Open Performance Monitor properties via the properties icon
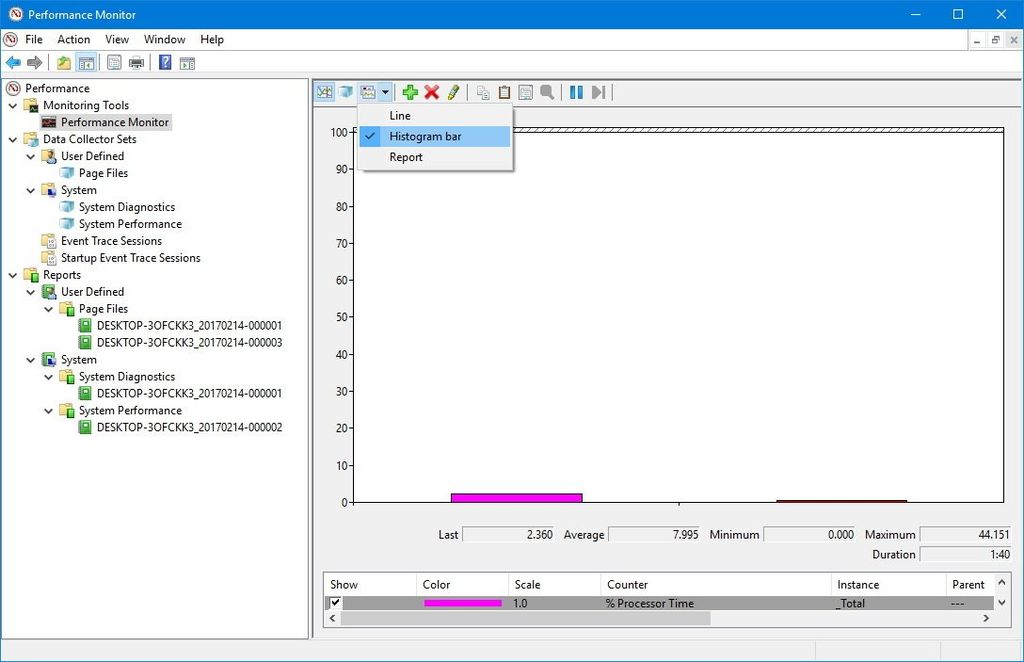Image resolution: width=1024 pixels, height=662 pixels. pos(525,92)
